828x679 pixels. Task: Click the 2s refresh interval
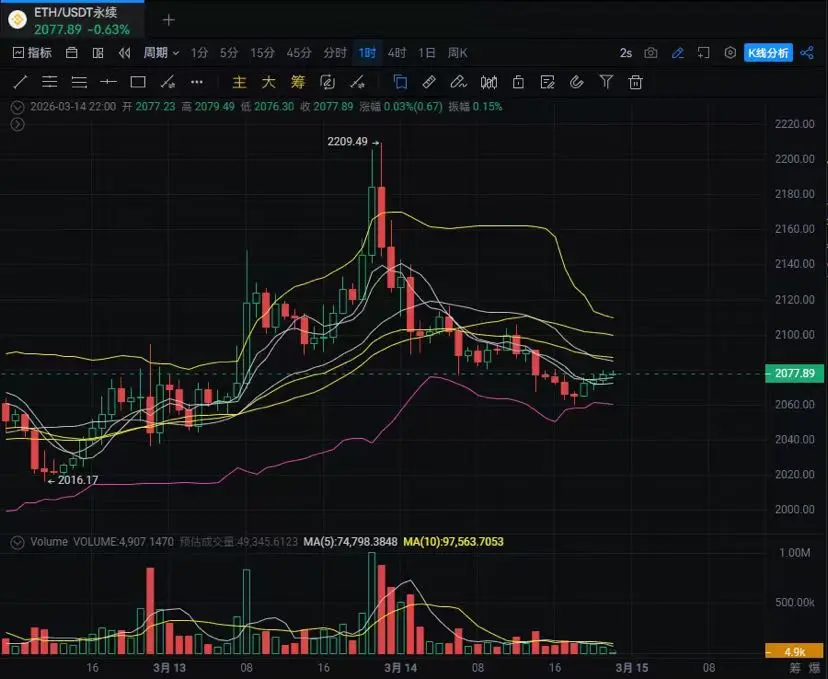[626, 53]
